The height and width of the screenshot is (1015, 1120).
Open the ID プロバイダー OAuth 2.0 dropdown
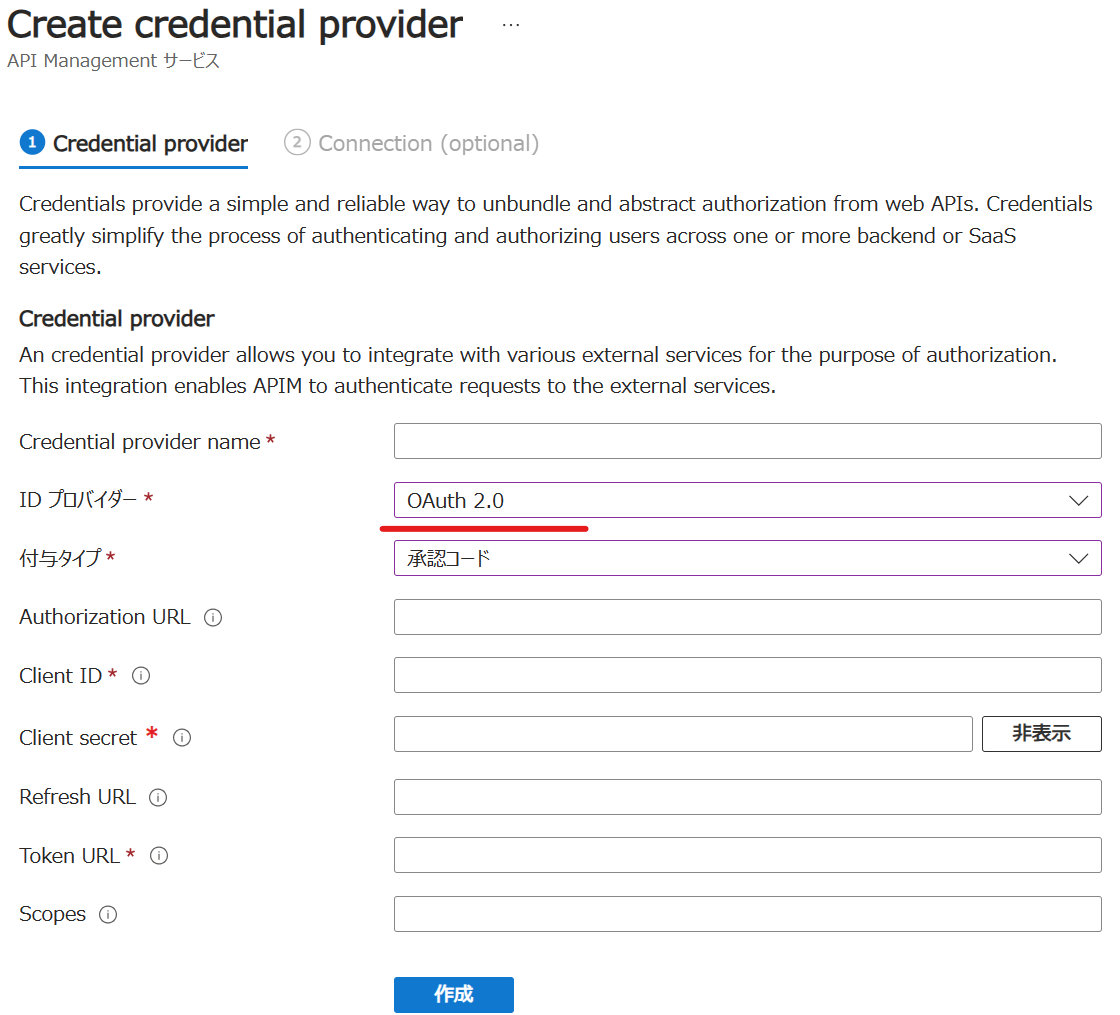click(747, 500)
